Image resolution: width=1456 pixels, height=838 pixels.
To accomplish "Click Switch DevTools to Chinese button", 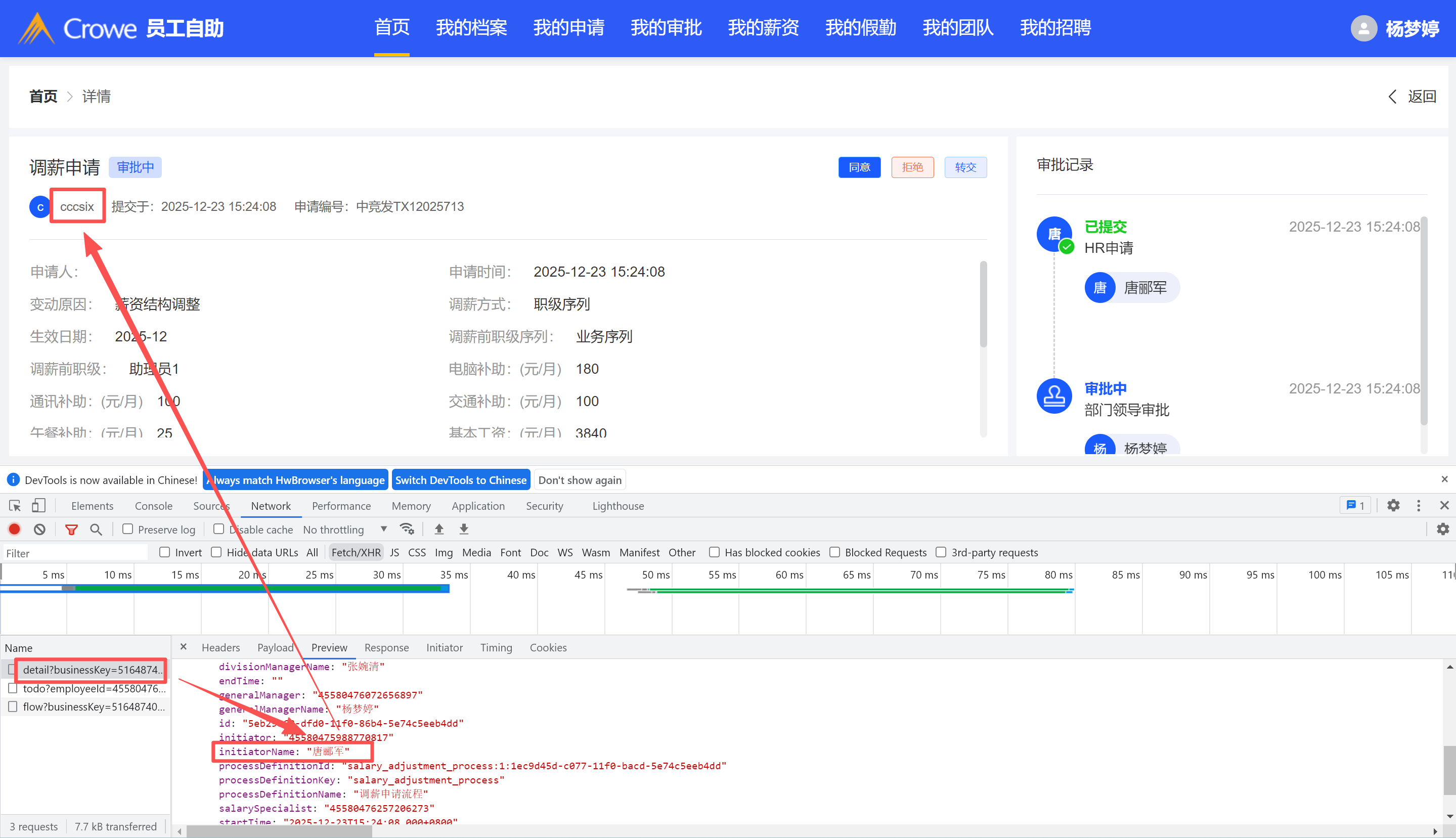I will [460, 480].
